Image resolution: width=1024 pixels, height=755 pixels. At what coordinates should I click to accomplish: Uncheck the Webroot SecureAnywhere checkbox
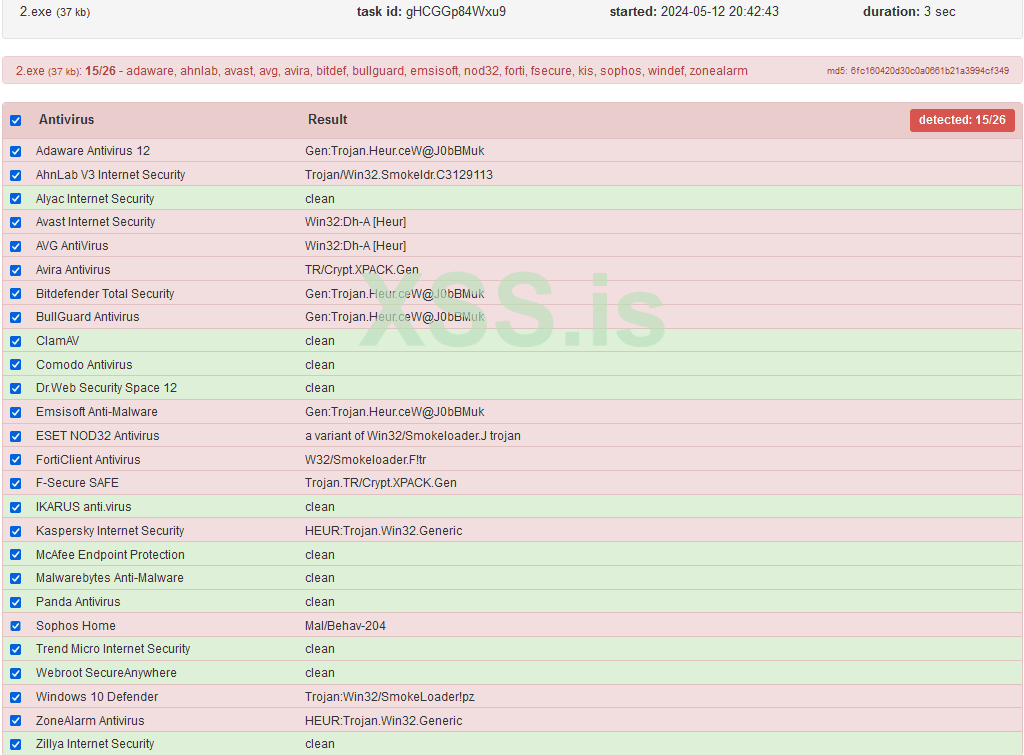(x=16, y=673)
